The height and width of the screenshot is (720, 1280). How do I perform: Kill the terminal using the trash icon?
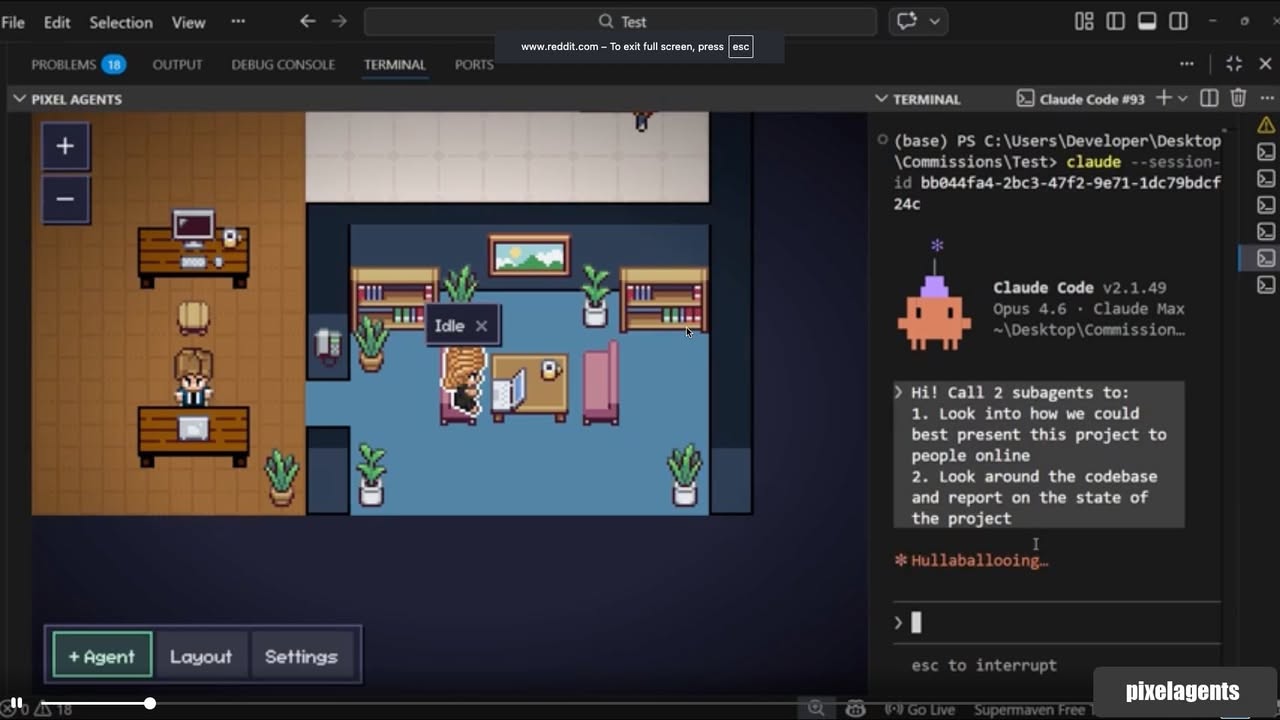pos(1237,98)
